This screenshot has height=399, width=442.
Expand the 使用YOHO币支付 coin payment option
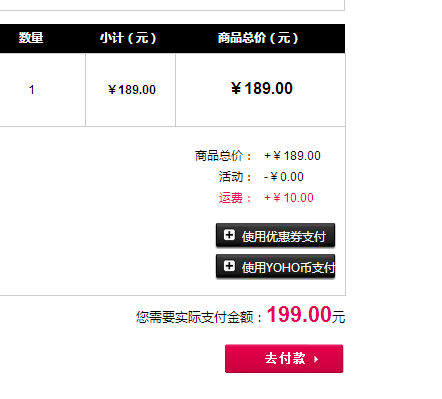[x=275, y=266]
